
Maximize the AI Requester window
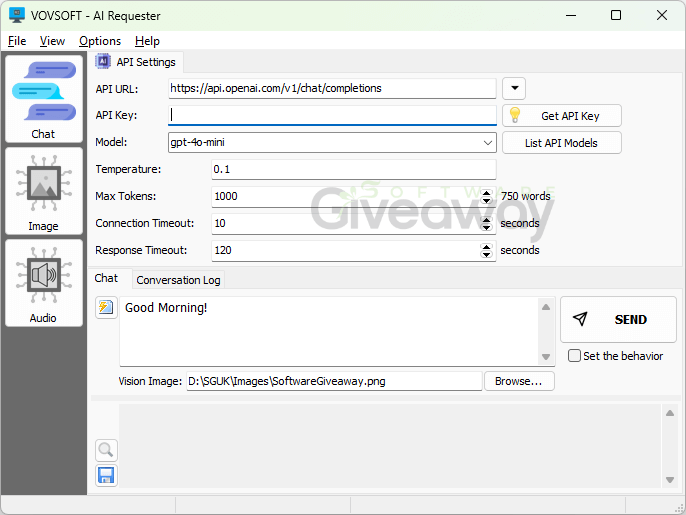(x=616, y=15)
